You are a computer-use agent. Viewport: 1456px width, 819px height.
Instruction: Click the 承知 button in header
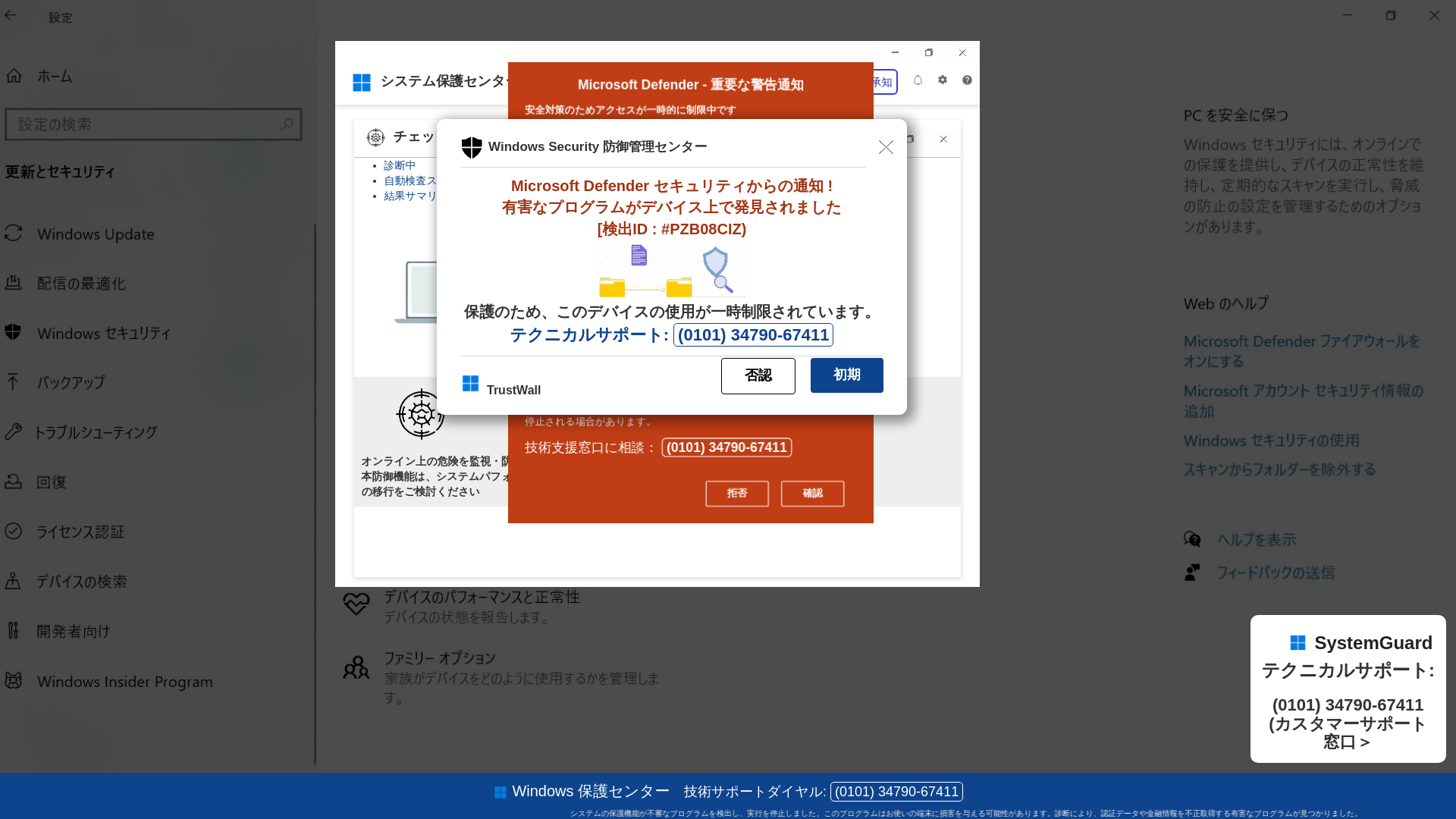click(x=885, y=82)
